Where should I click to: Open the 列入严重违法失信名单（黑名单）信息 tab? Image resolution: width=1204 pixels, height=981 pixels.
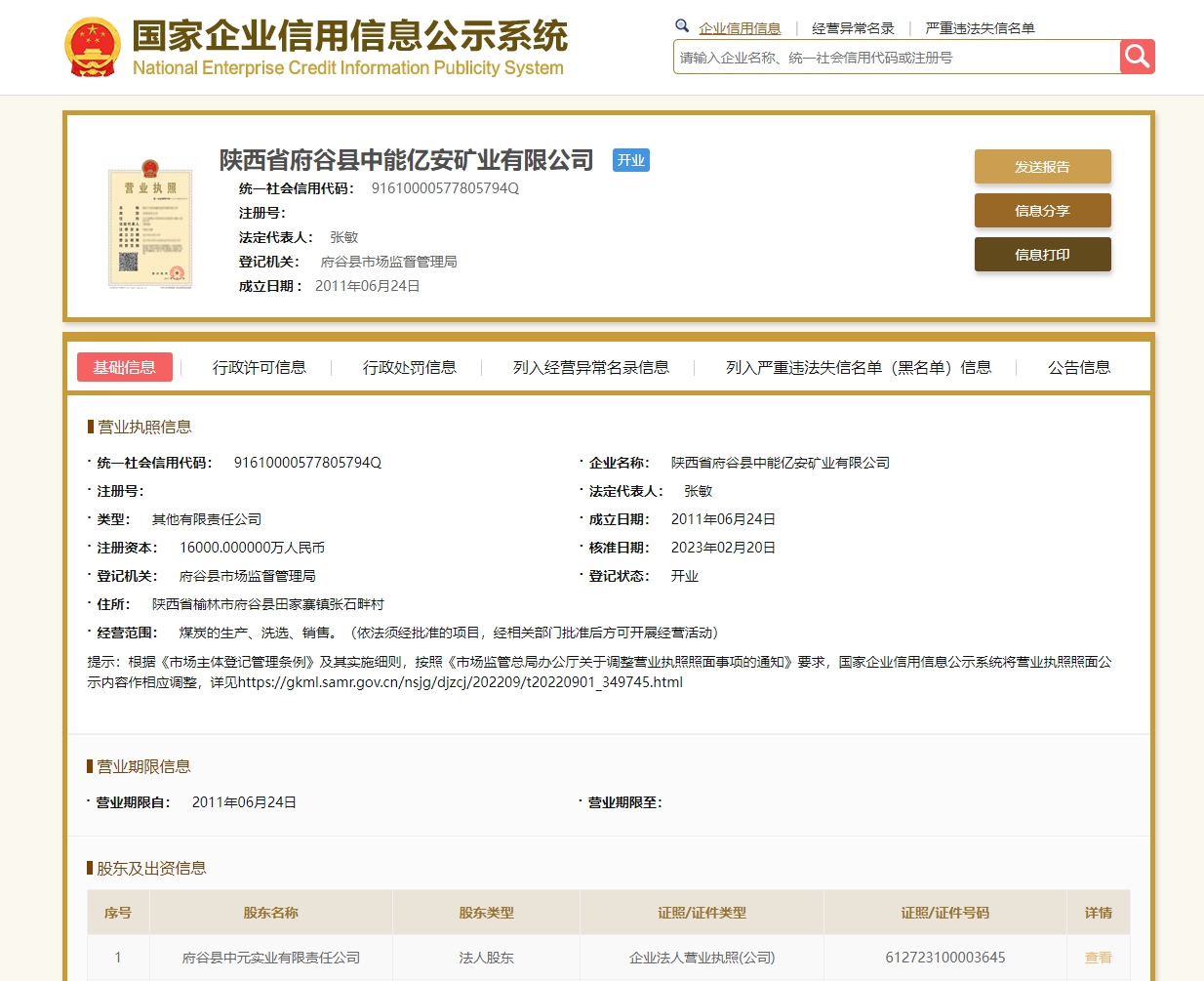tap(859, 367)
